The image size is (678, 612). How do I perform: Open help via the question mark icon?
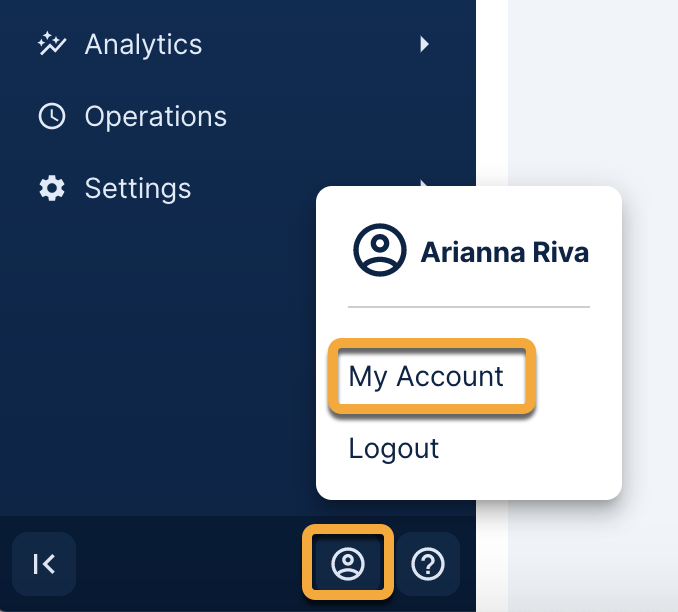tap(428, 564)
